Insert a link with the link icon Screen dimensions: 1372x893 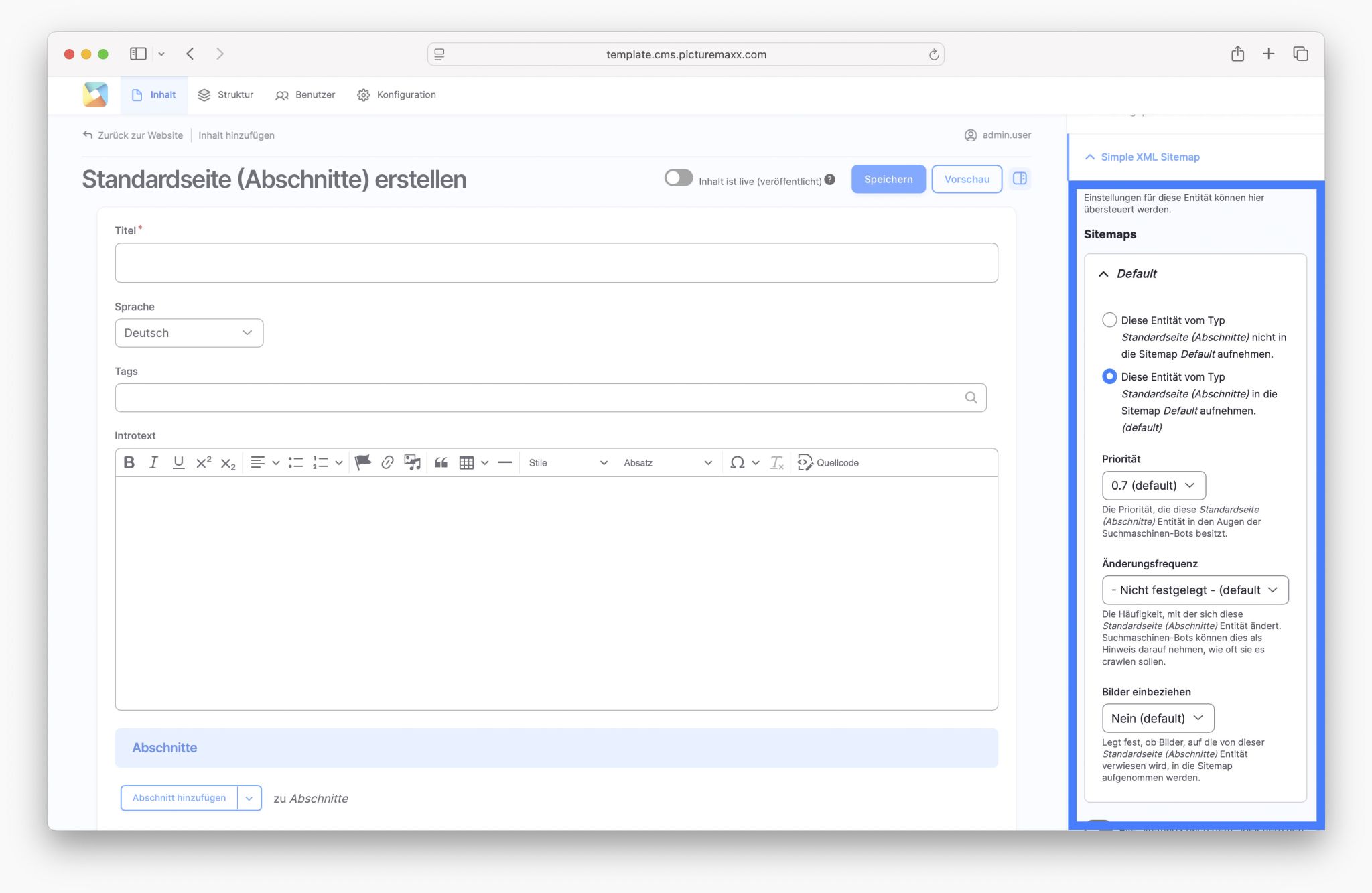(x=387, y=462)
